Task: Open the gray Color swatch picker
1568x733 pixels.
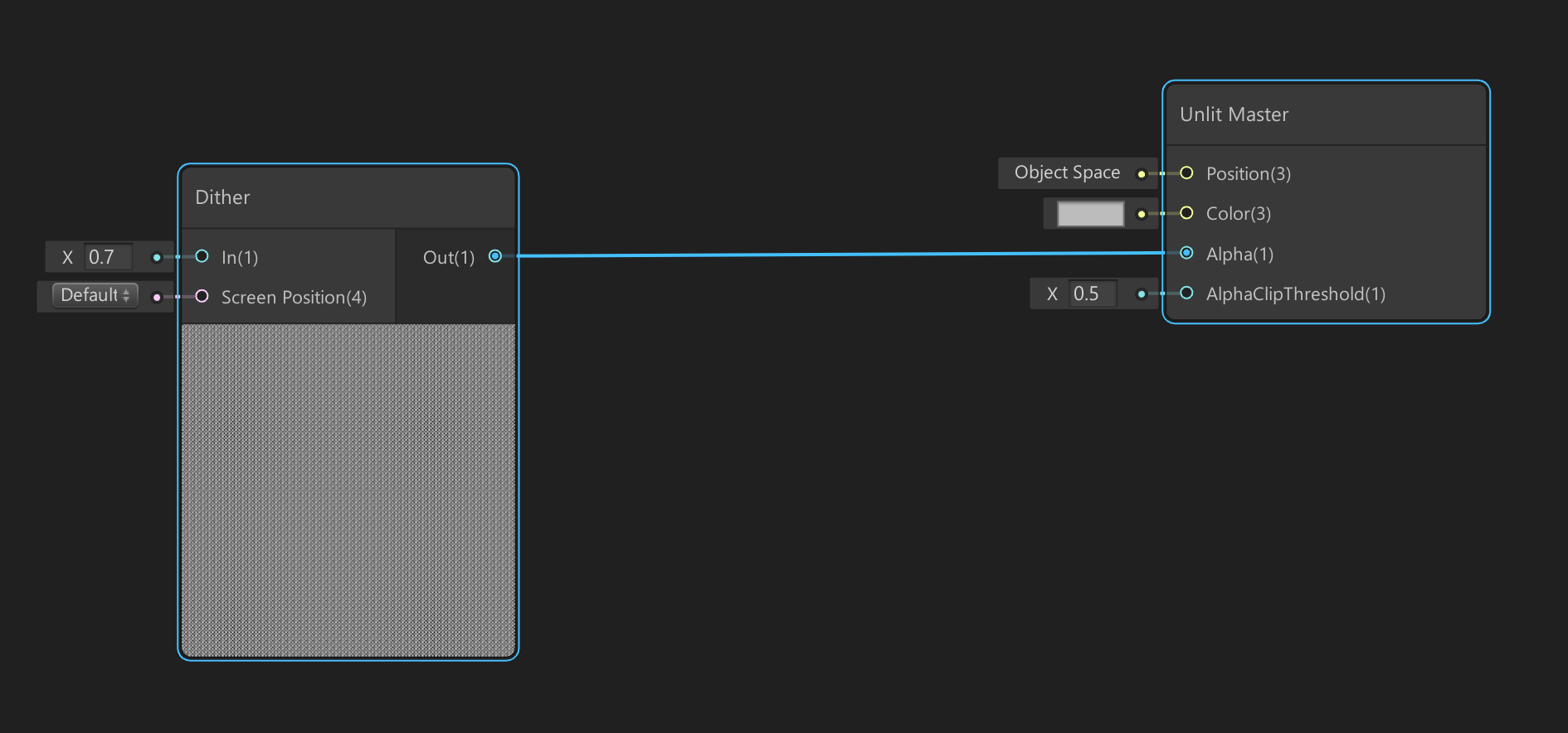Action: pos(1090,214)
